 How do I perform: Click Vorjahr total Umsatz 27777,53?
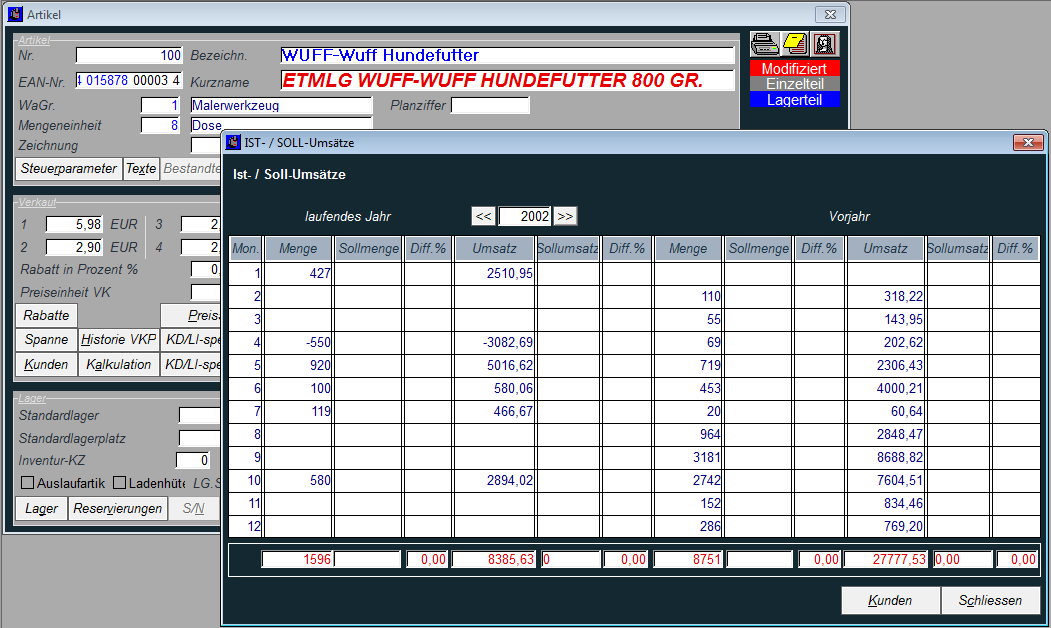click(885, 559)
